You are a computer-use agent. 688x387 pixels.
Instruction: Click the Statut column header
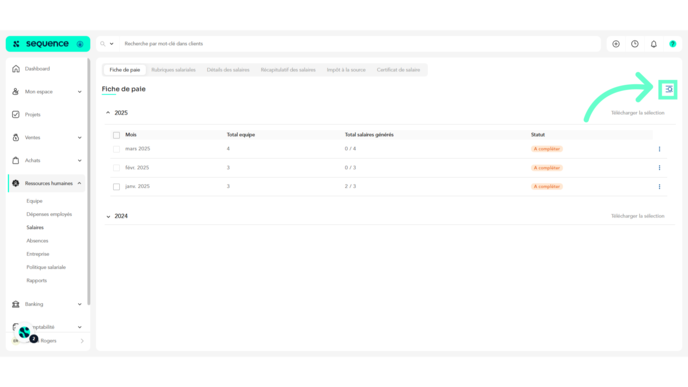point(538,135)
